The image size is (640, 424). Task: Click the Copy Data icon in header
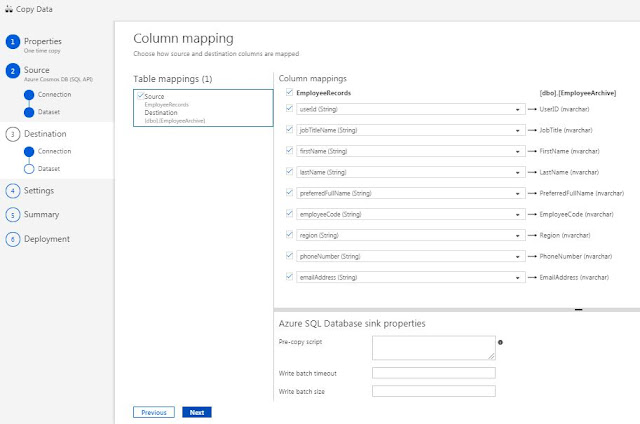(9, 9)
